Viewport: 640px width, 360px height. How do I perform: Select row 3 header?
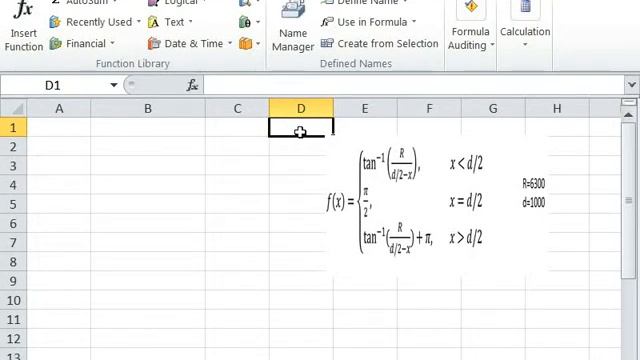[13, 166]
